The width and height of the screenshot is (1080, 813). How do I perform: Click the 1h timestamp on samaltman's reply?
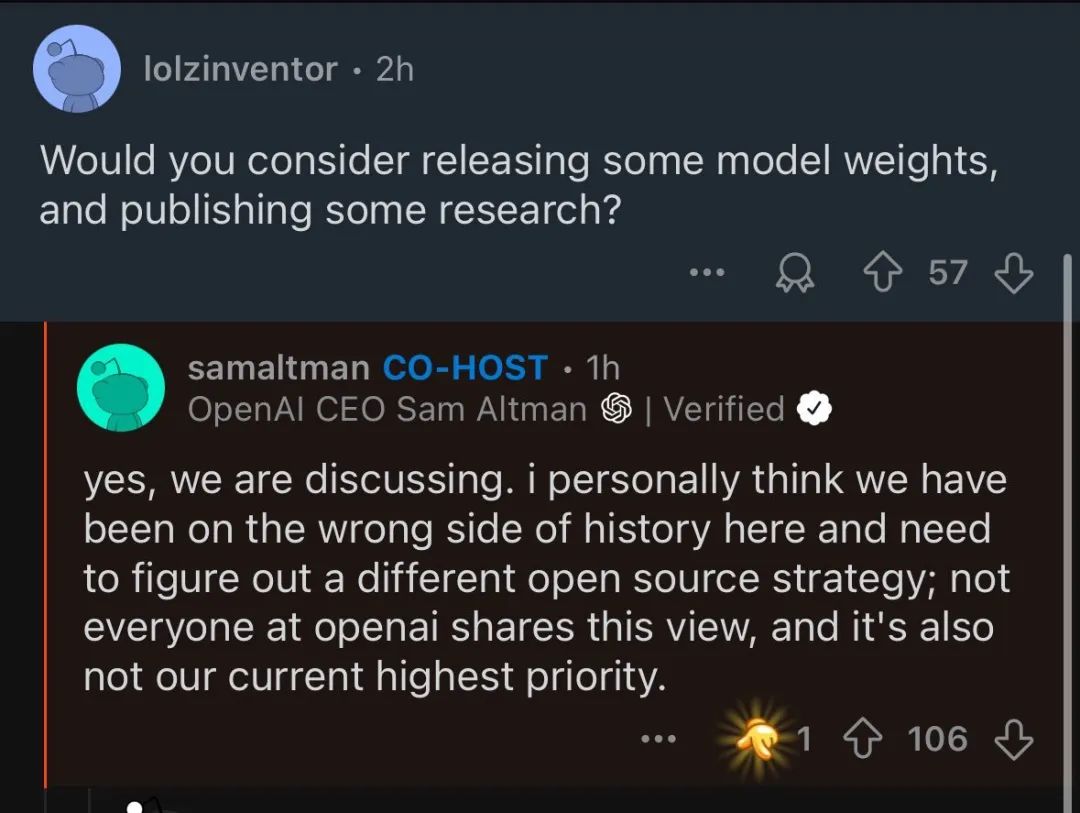603,368
